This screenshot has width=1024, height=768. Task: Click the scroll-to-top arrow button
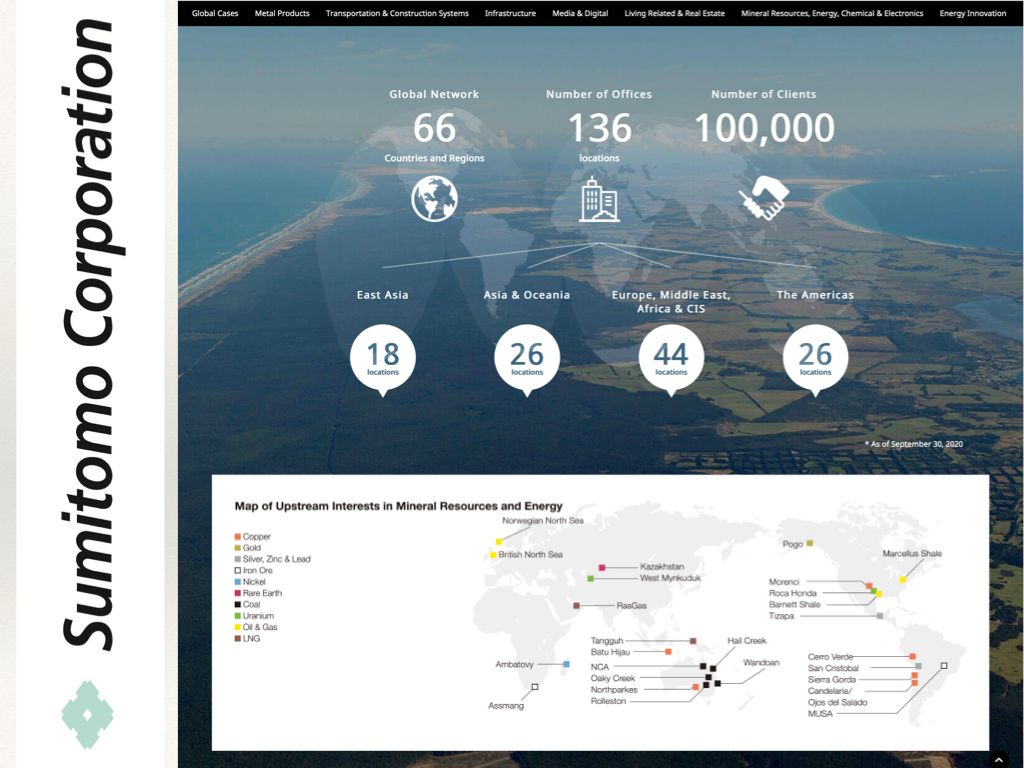(x=999, y=760)
